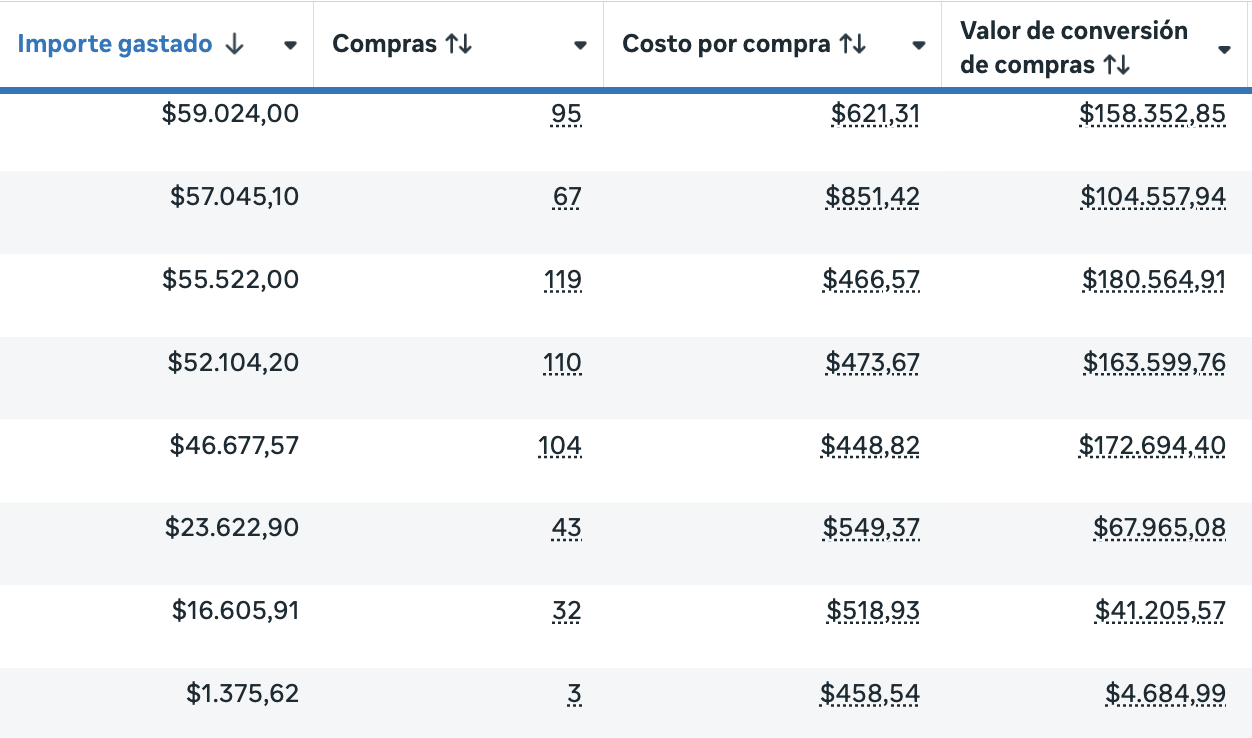1252x738 pixels.
Task: Open the Compras column dropdown menu
Action: (580, 45)
